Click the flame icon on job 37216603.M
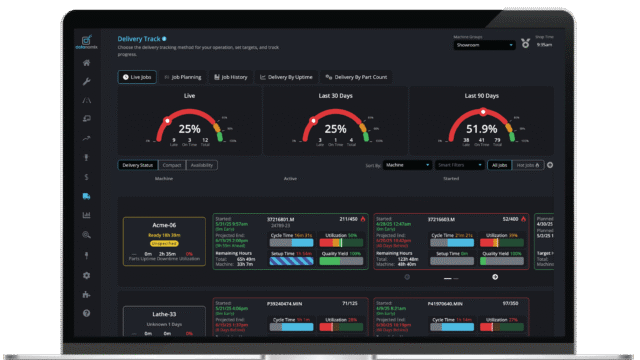The width and height of the screenshot is (640, 360). click(x=524, y=219)
